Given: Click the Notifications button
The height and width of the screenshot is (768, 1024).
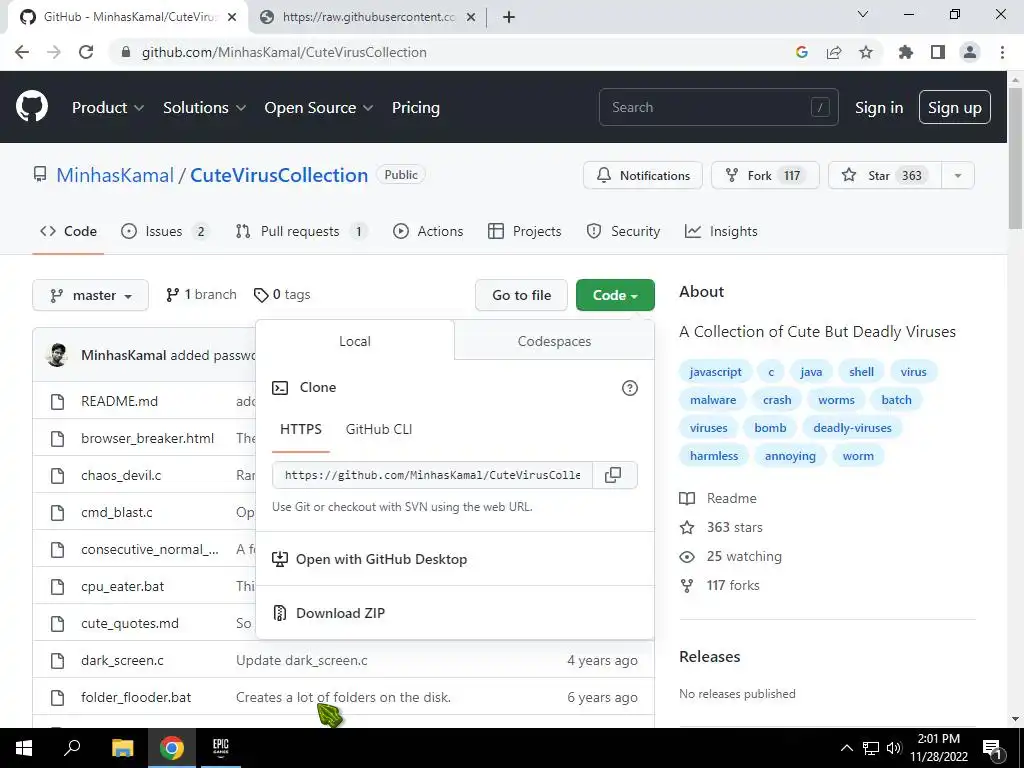Looking at the screenshot, I should pyautogui.click(x=643, y=176).
